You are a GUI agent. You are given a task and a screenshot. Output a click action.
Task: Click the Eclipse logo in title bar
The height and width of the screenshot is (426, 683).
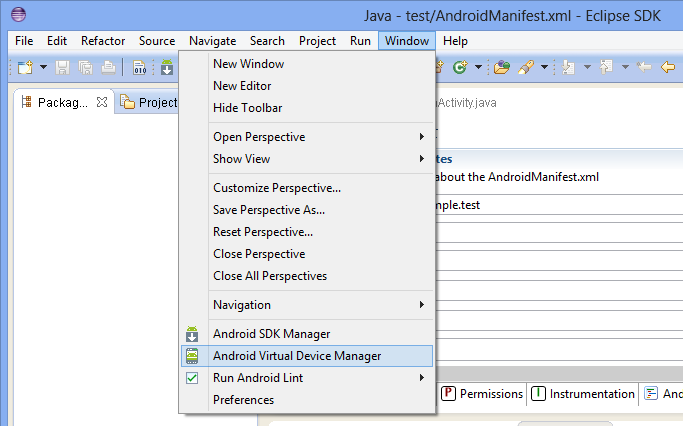pos(18,14)
